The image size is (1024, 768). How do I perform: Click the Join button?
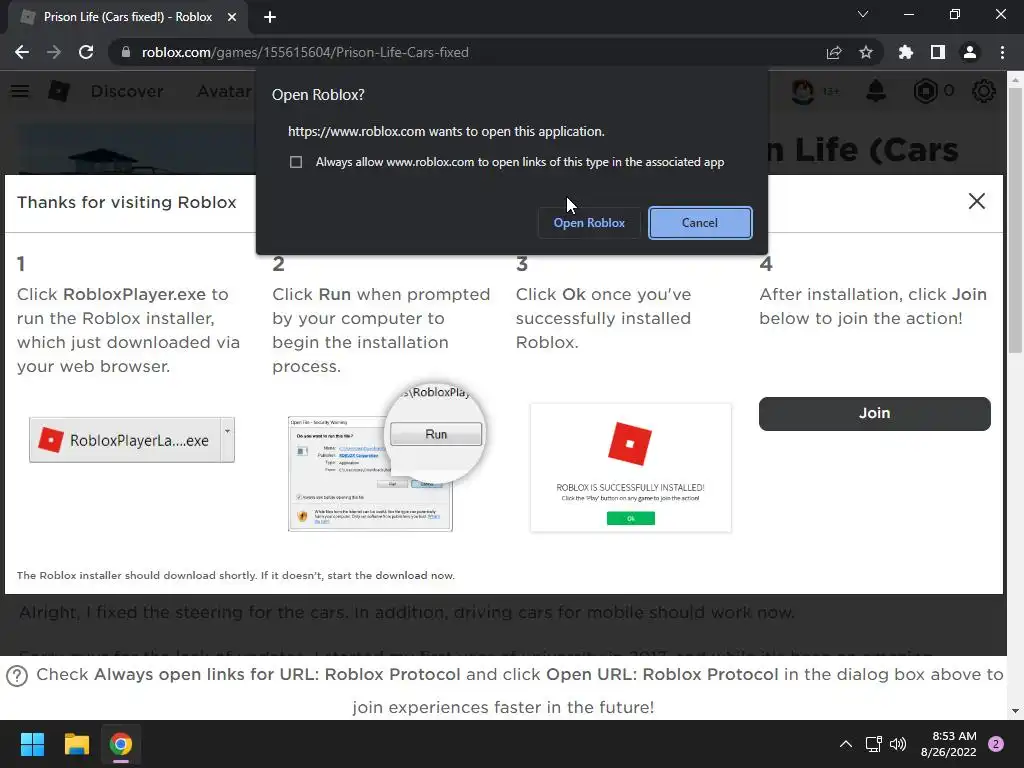pyautogui.click(x=874, y=413)
